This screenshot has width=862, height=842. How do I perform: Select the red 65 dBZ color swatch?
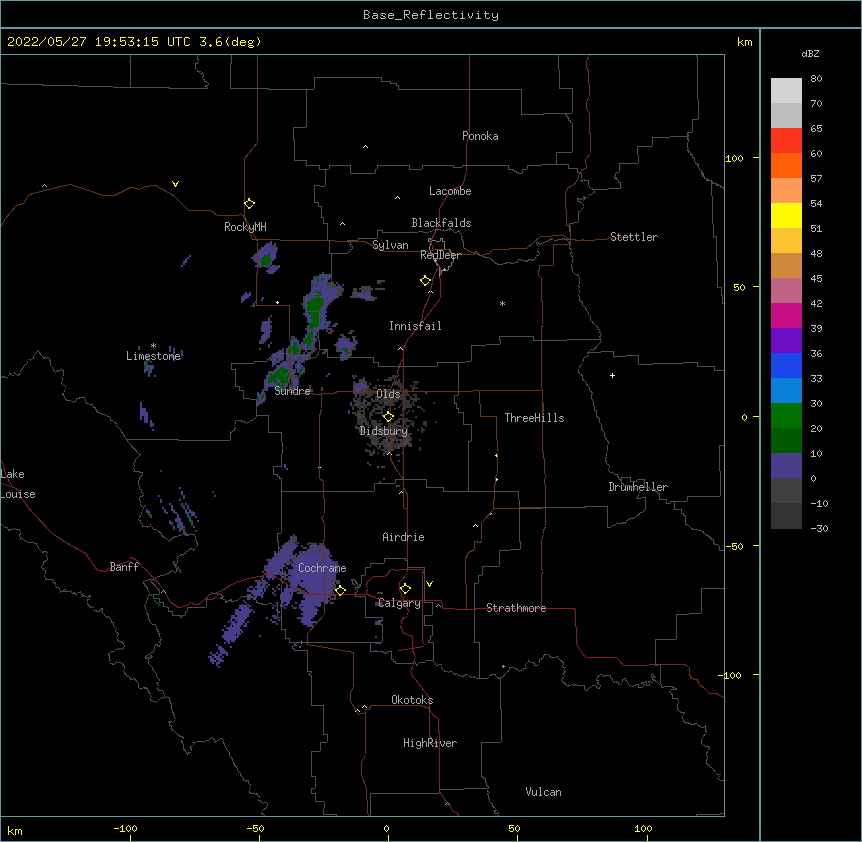(x=786, y=141)
